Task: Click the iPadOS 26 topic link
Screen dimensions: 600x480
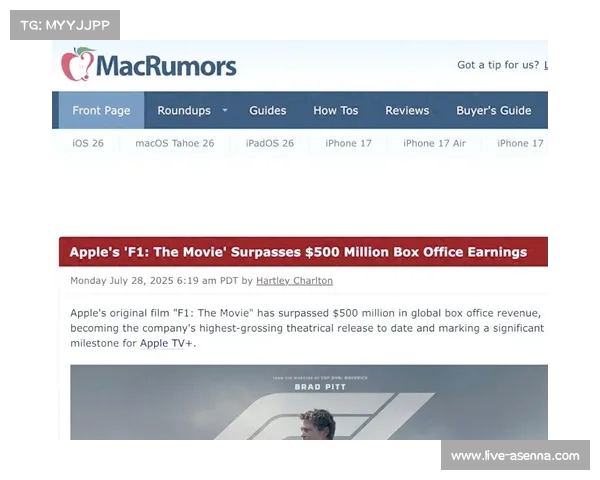Action: (270, 143)
